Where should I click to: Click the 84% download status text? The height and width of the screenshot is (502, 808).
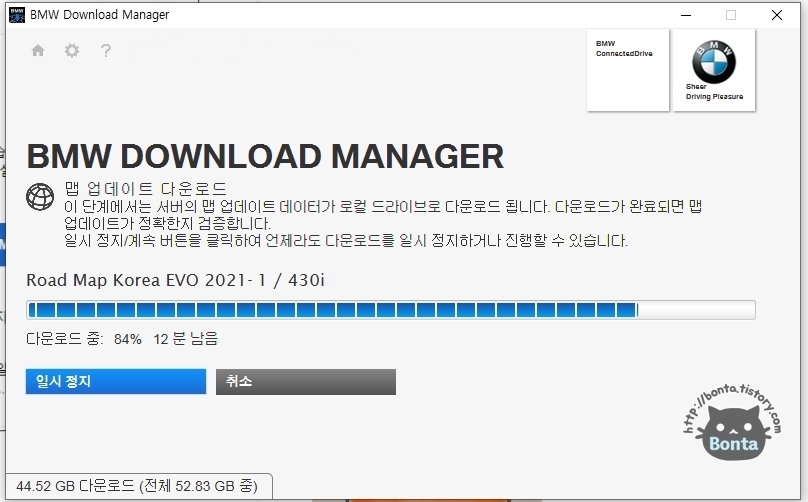coord(128,339)
